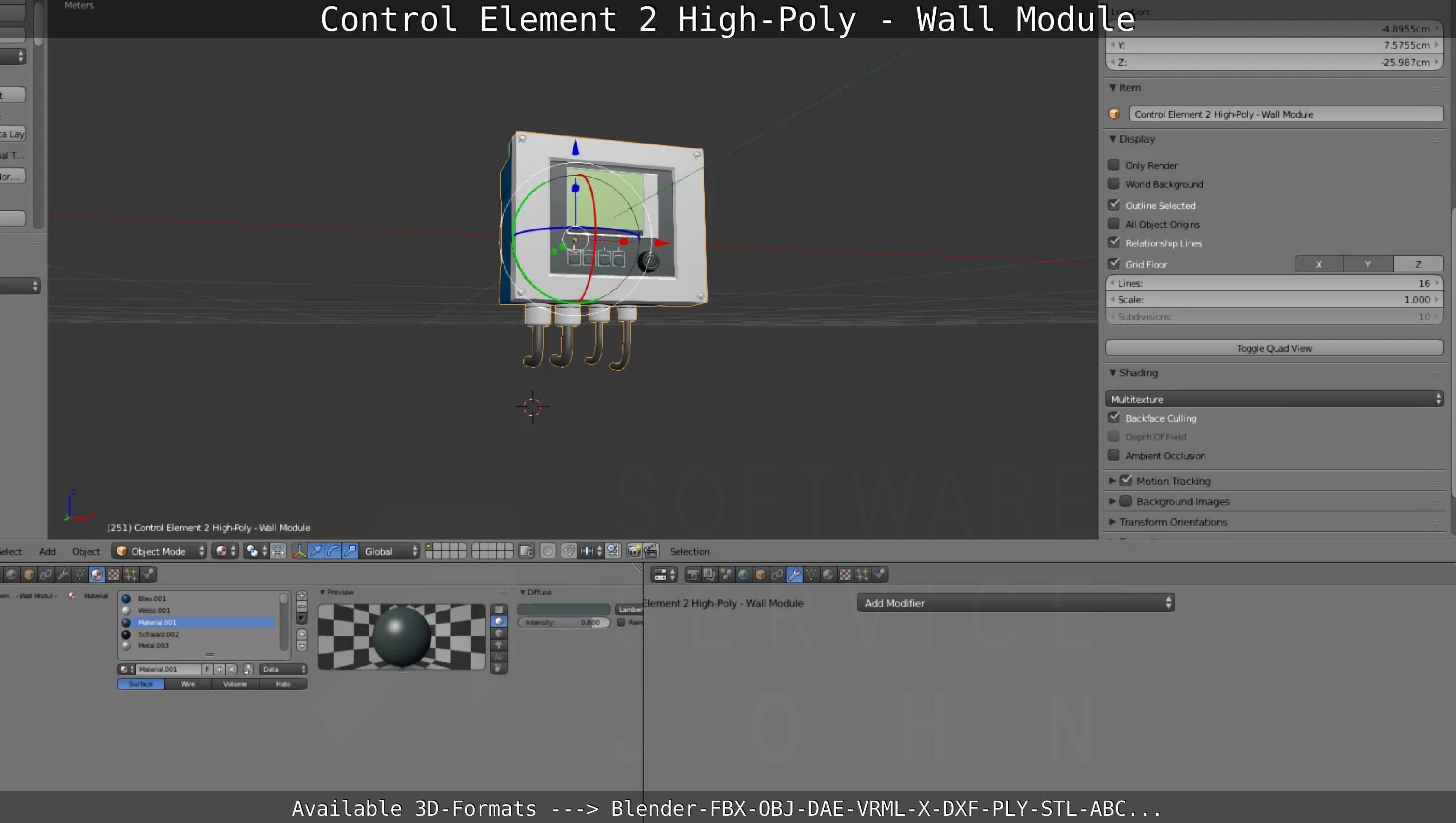This screenshot has width=1456, height=823.
Task: Open Physics tab in right properties panel
Action: click(879, 575)
